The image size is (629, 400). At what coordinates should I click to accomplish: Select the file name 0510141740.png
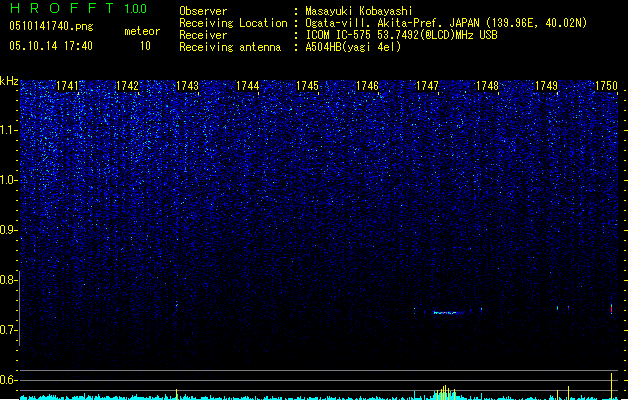pos(51,26)
